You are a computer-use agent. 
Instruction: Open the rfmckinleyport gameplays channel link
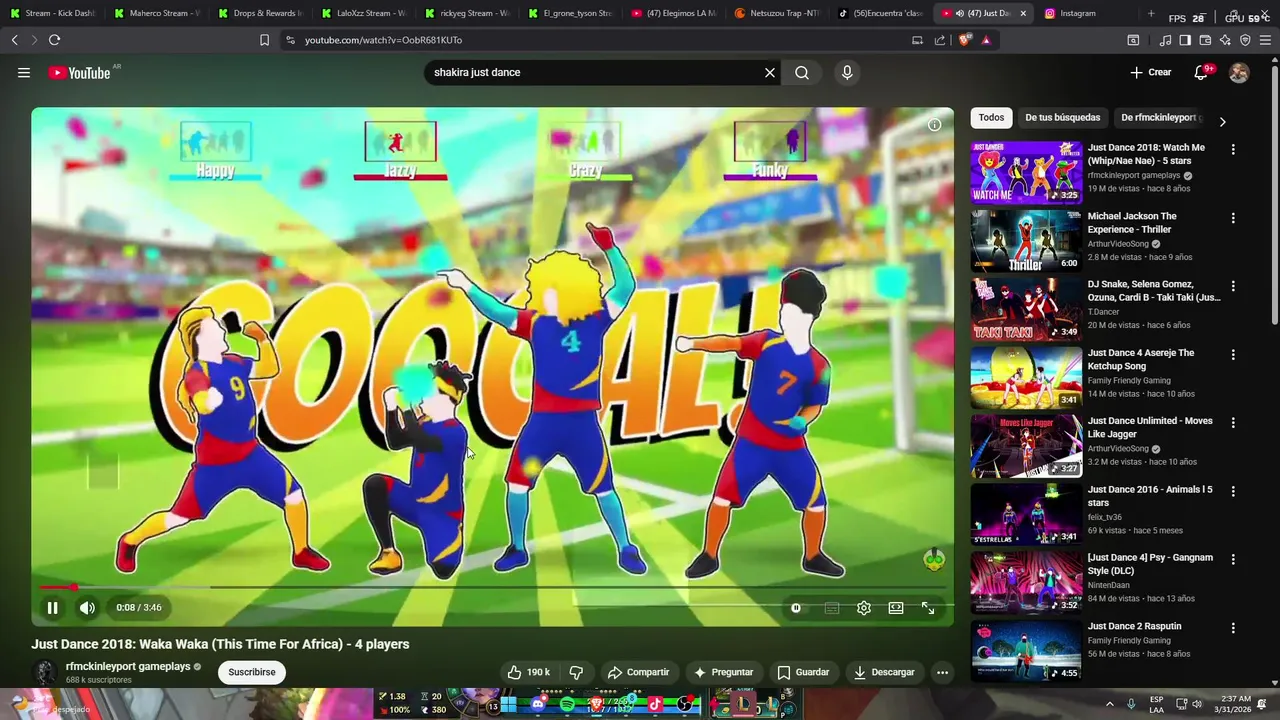[x=128, y=666]
